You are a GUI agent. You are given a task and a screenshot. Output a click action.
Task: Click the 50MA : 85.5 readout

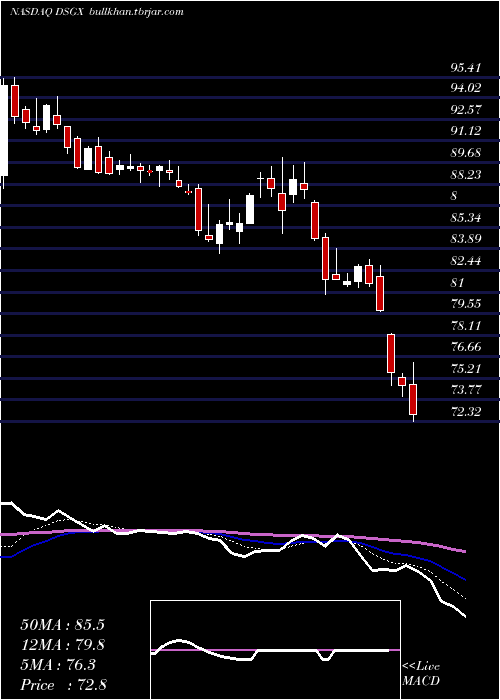pyautogui.click(x=63, y=625)
